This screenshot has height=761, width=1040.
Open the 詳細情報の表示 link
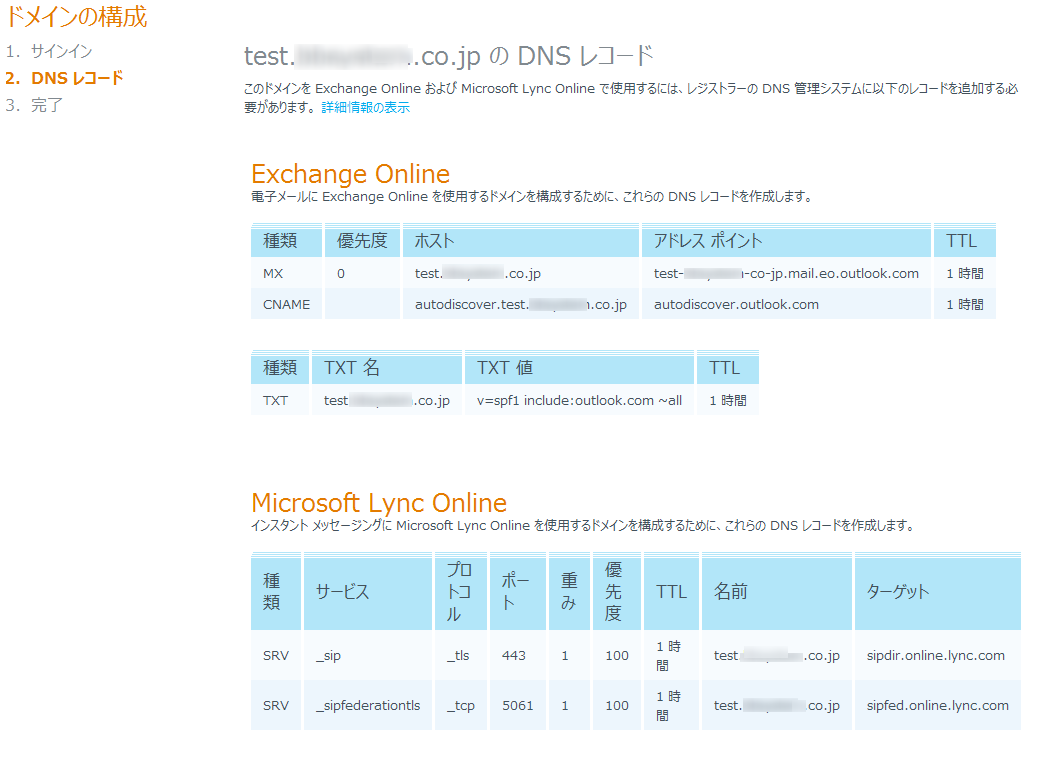point(365,107)
